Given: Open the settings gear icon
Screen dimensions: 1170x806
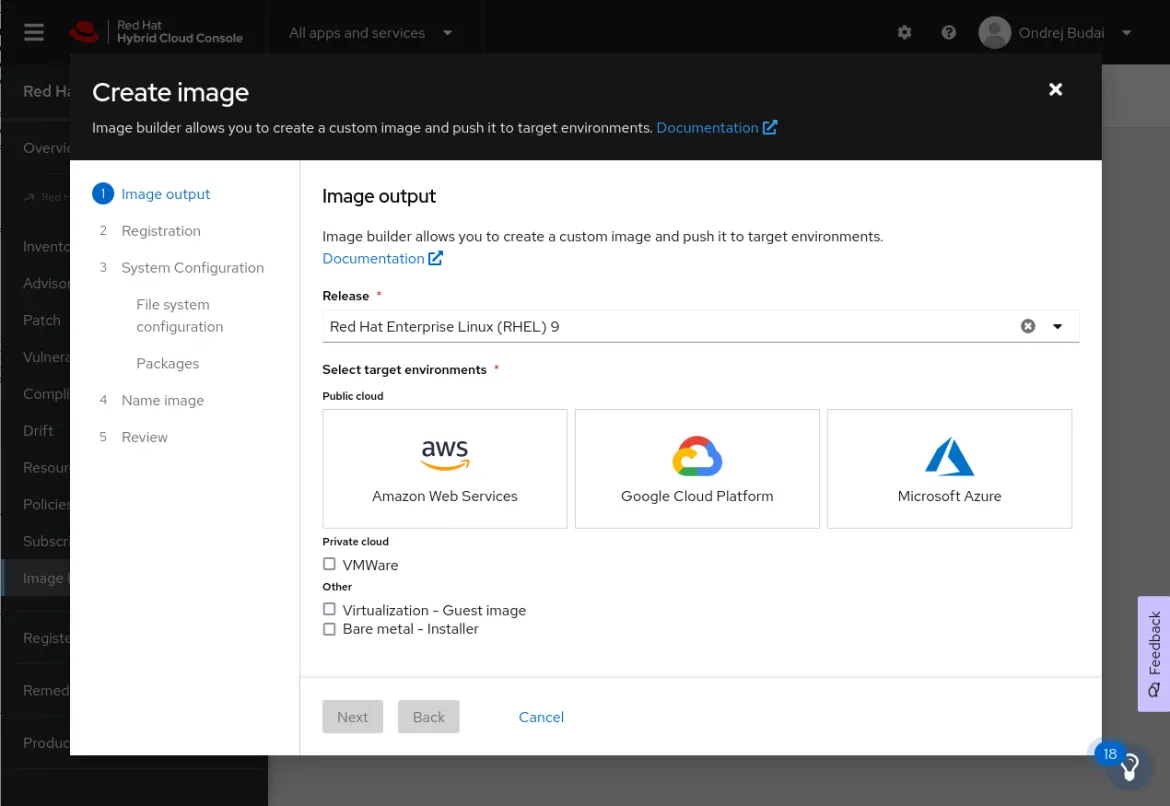Looking at the screenshot, I should (904, 32).
